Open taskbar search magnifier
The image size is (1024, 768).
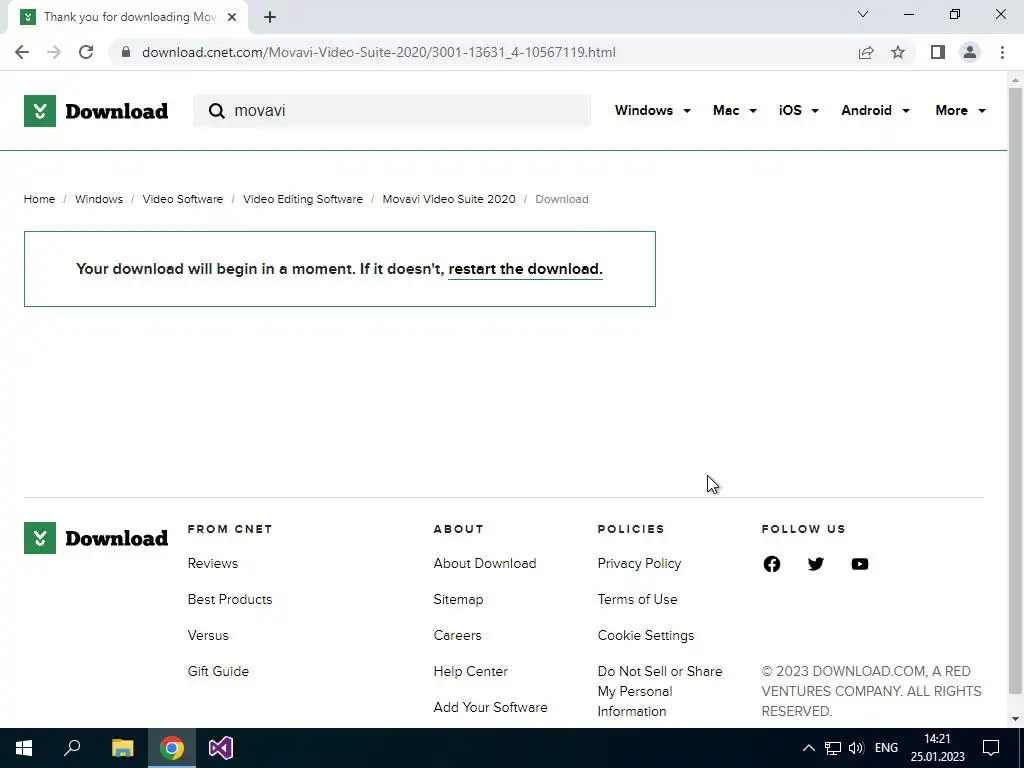(x=72, y=748)
